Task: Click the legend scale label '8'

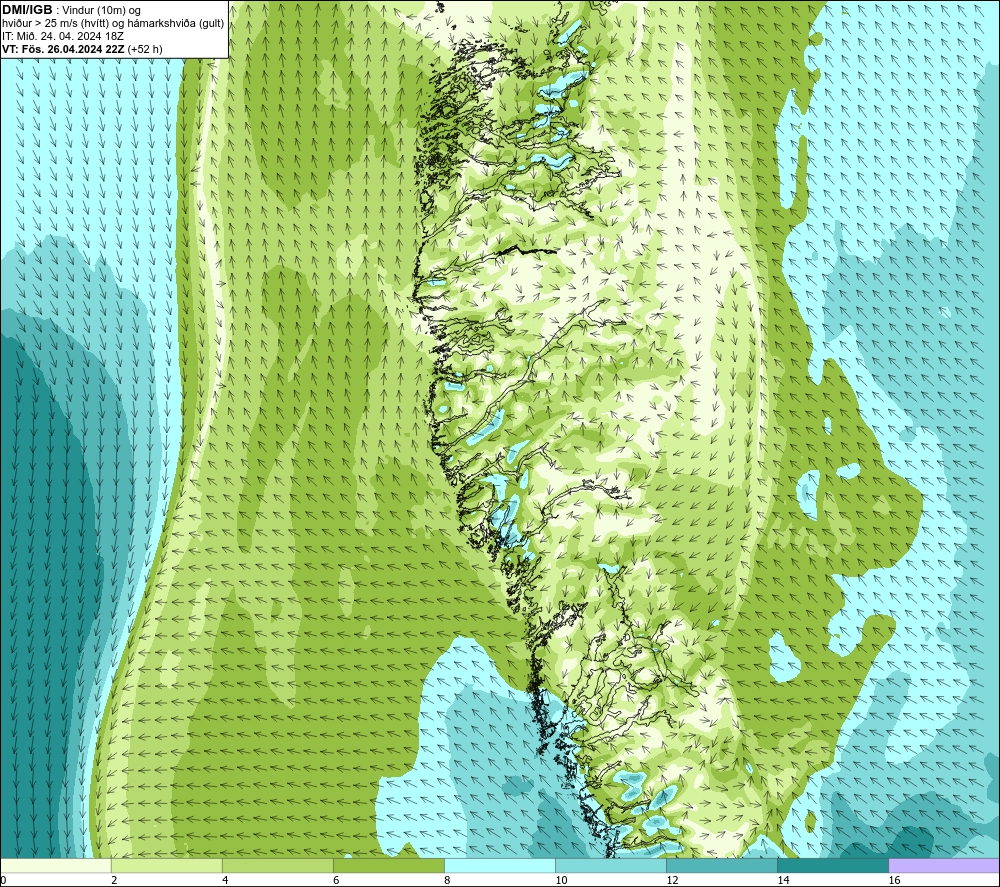Action: [447, 880]
